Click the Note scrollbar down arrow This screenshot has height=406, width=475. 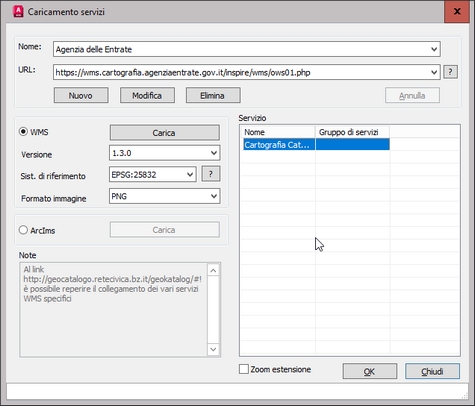coord(213,349)
